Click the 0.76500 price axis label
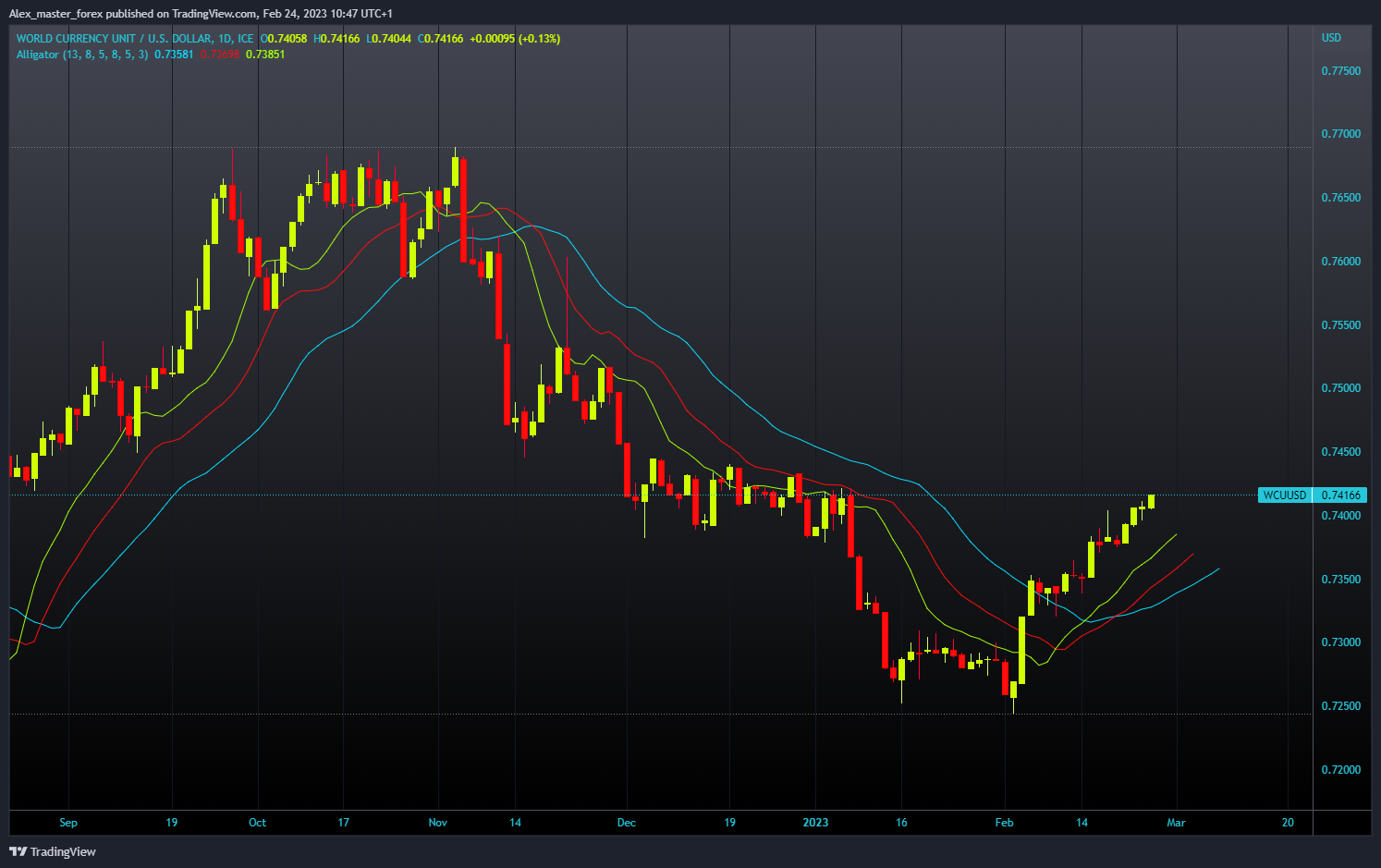The height and width of the screenshot is (868, 1381). [1340, 198]
